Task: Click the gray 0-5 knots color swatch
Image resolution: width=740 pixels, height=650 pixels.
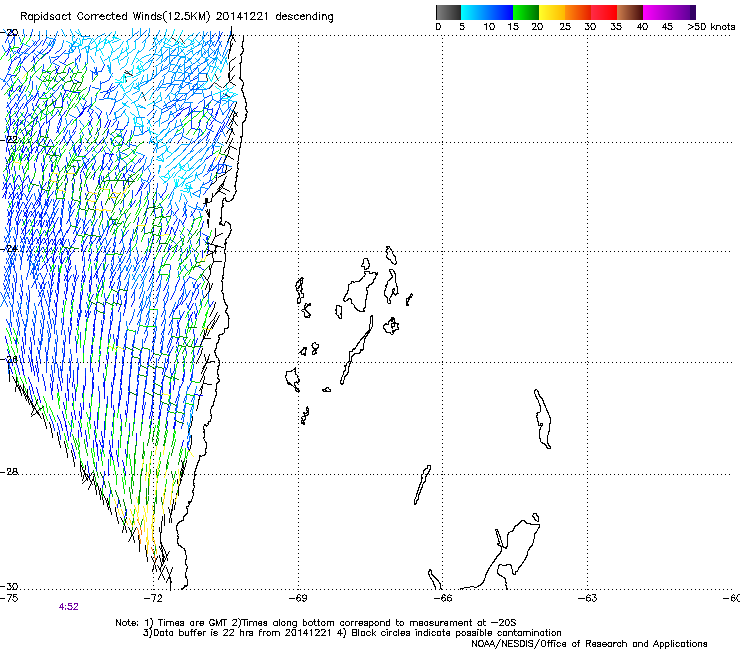Action: pos(448,12)
